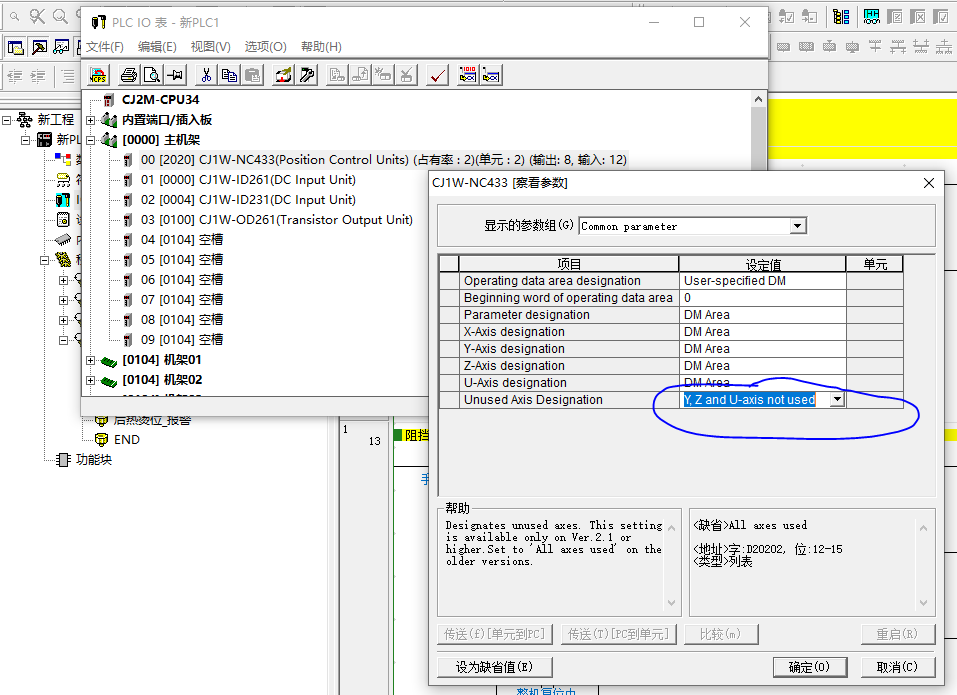
Task: Collapse the [0000] 主机架 rack node
Action: (92, 140)
